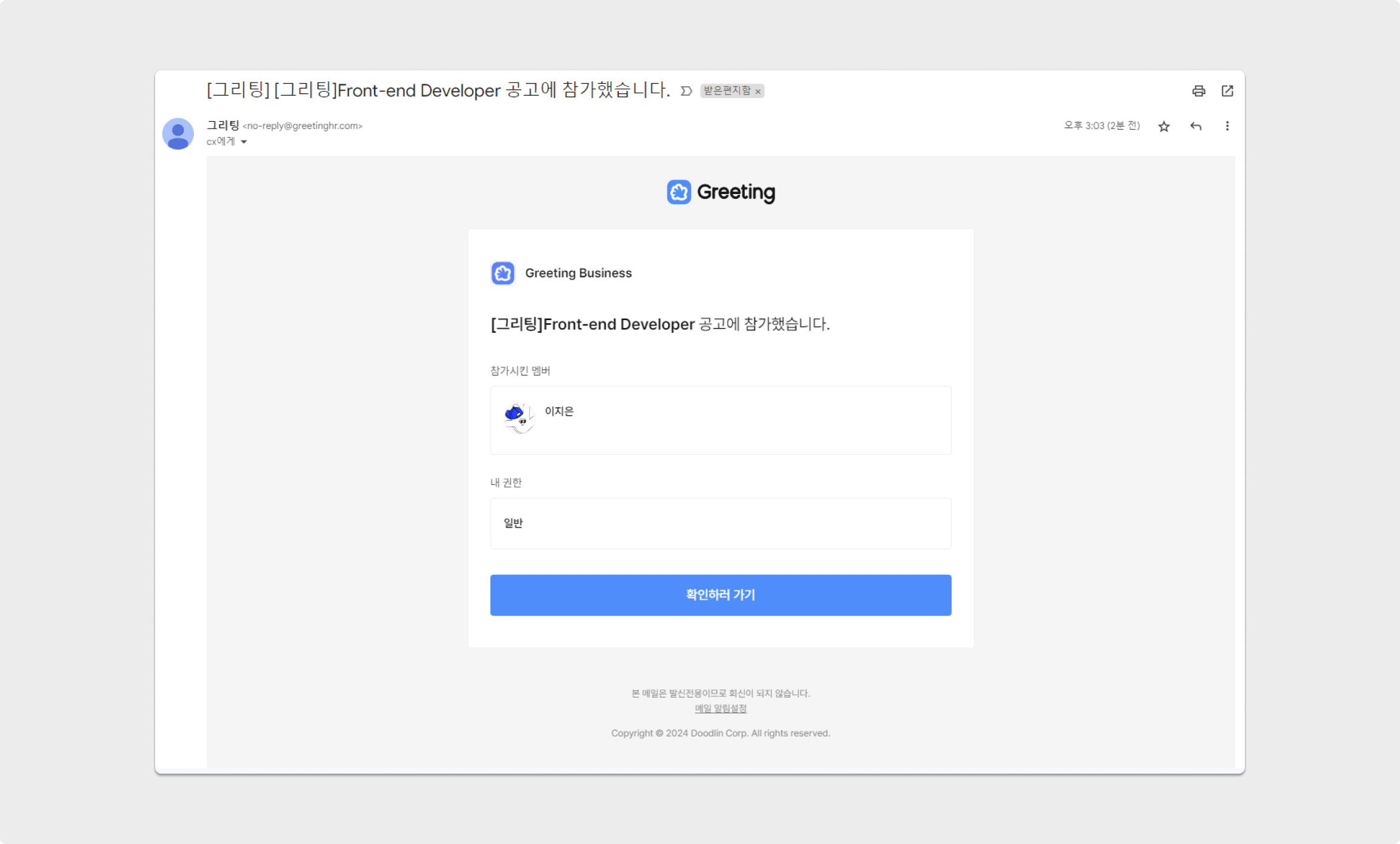Click the 이지은 member name
The image size is (1400, 844).
tap(559, 411)
